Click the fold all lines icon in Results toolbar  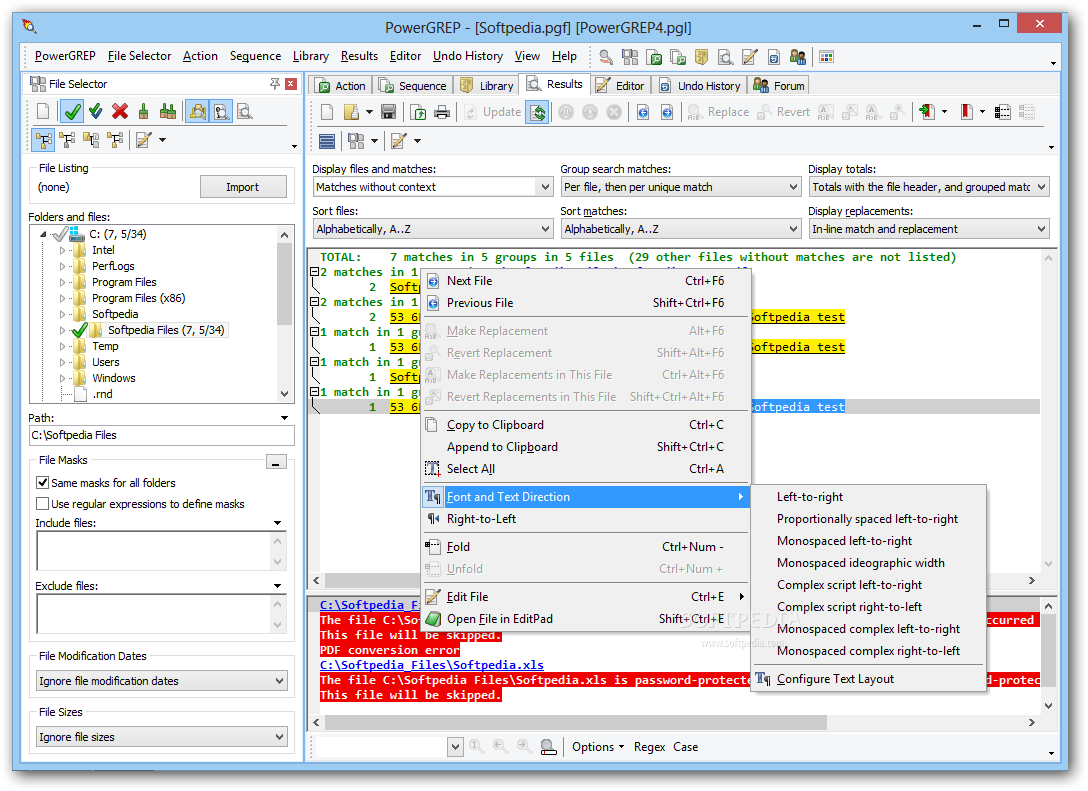1002,112
